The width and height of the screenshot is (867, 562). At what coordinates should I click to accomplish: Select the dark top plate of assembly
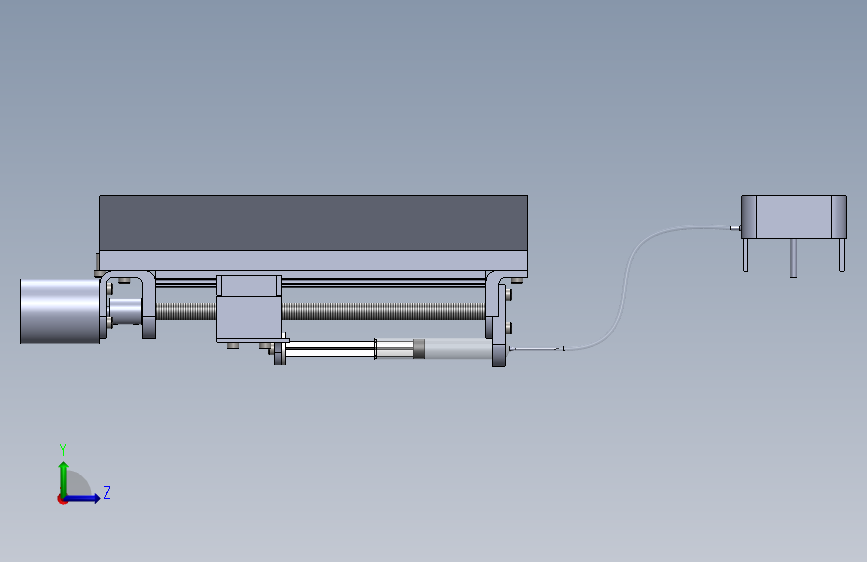point(314,223)
